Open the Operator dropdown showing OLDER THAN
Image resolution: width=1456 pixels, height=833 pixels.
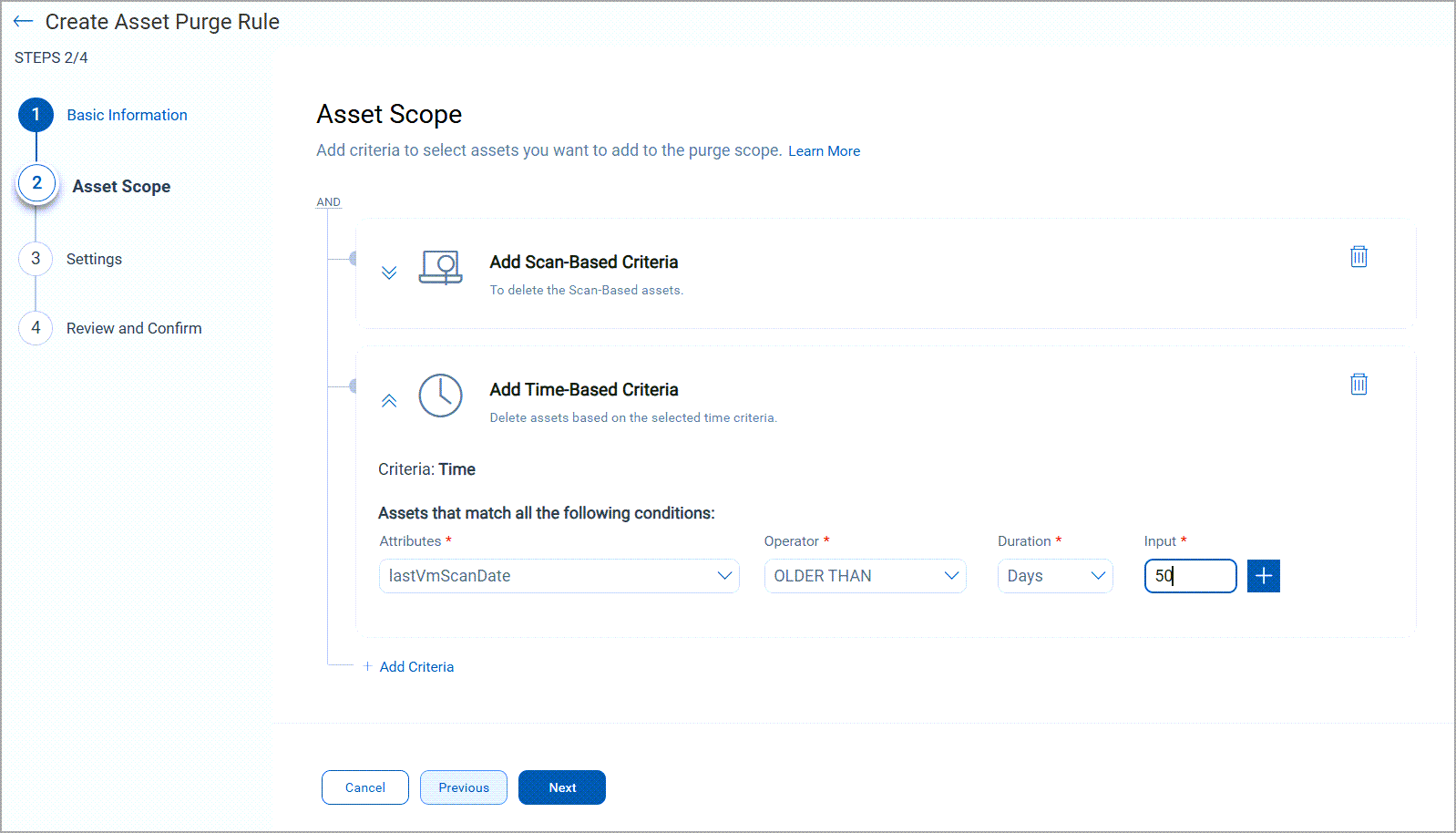click(x=865, y=576)
